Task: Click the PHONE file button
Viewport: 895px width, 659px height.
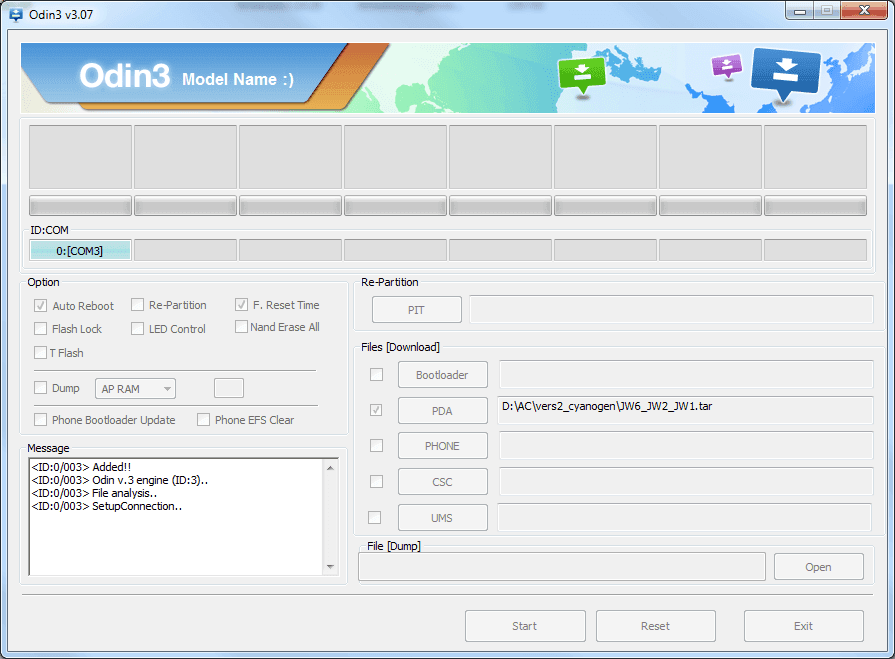Action: (442, 446)
